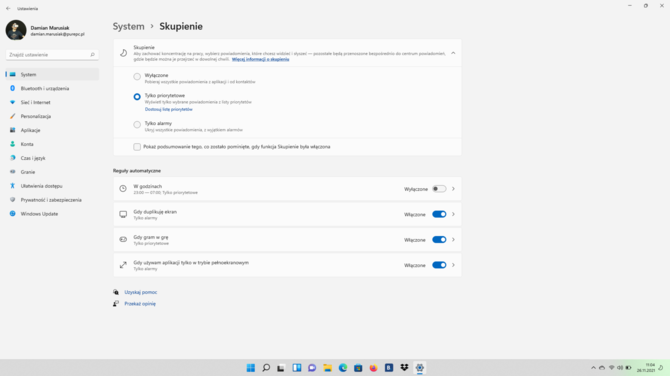Open Task View on the taskbar
Image resolution: width=670 pixels, height=376 pixels.
pos(281,368)
